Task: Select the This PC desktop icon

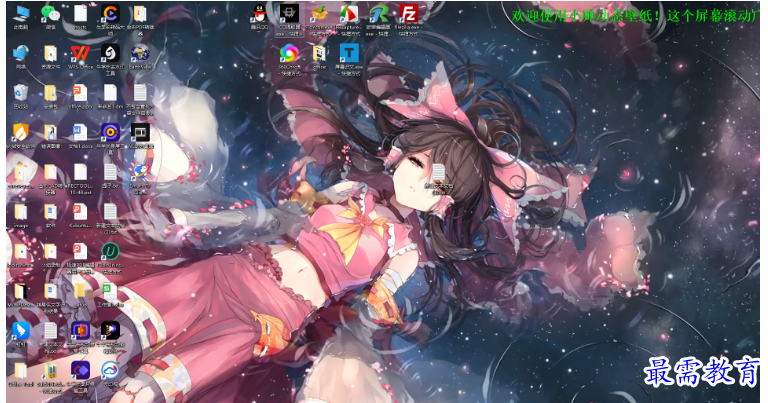Action: 21,14
